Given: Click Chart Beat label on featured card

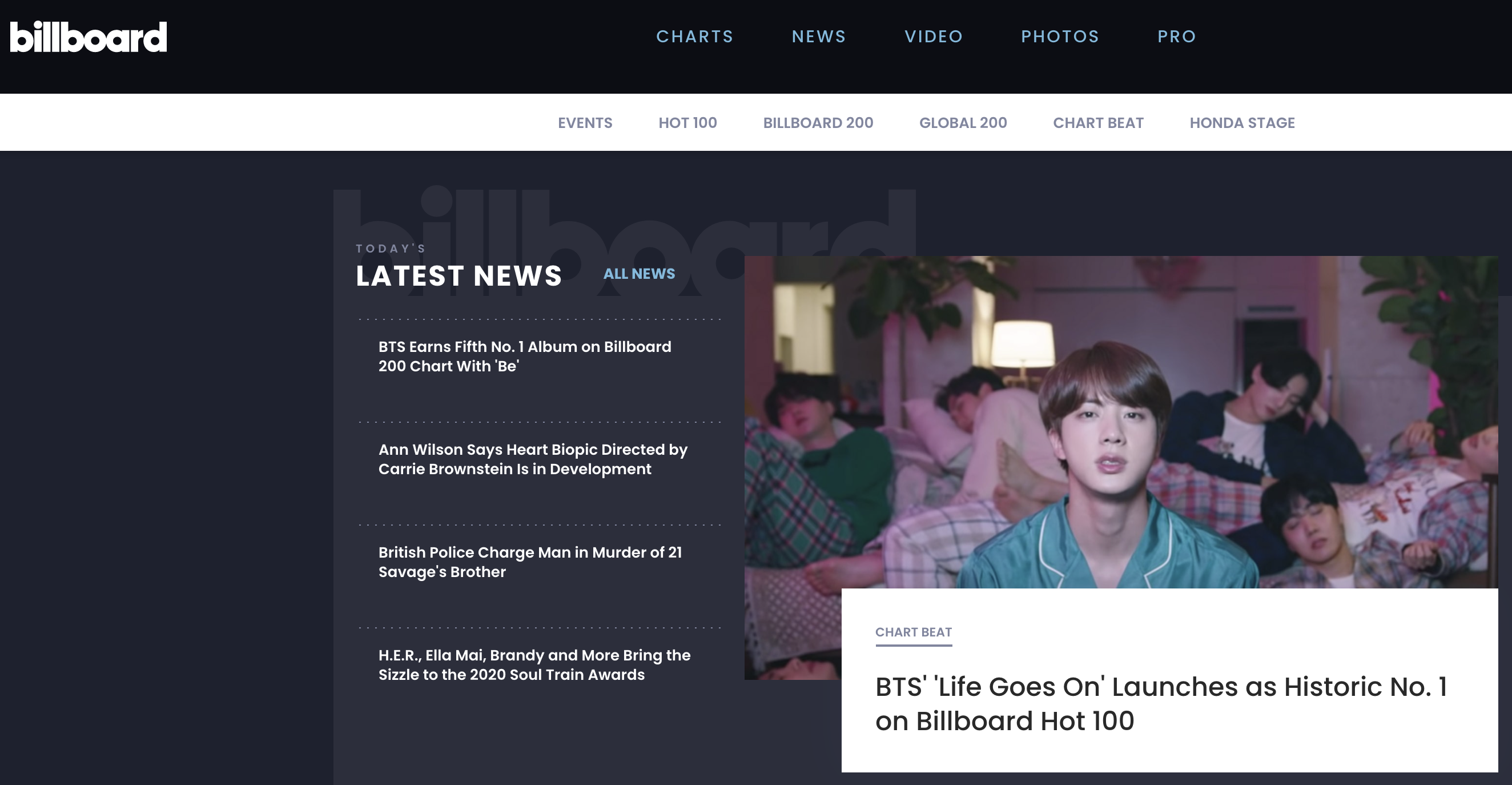Looking at the screenshot, I should tap(912, 632).
